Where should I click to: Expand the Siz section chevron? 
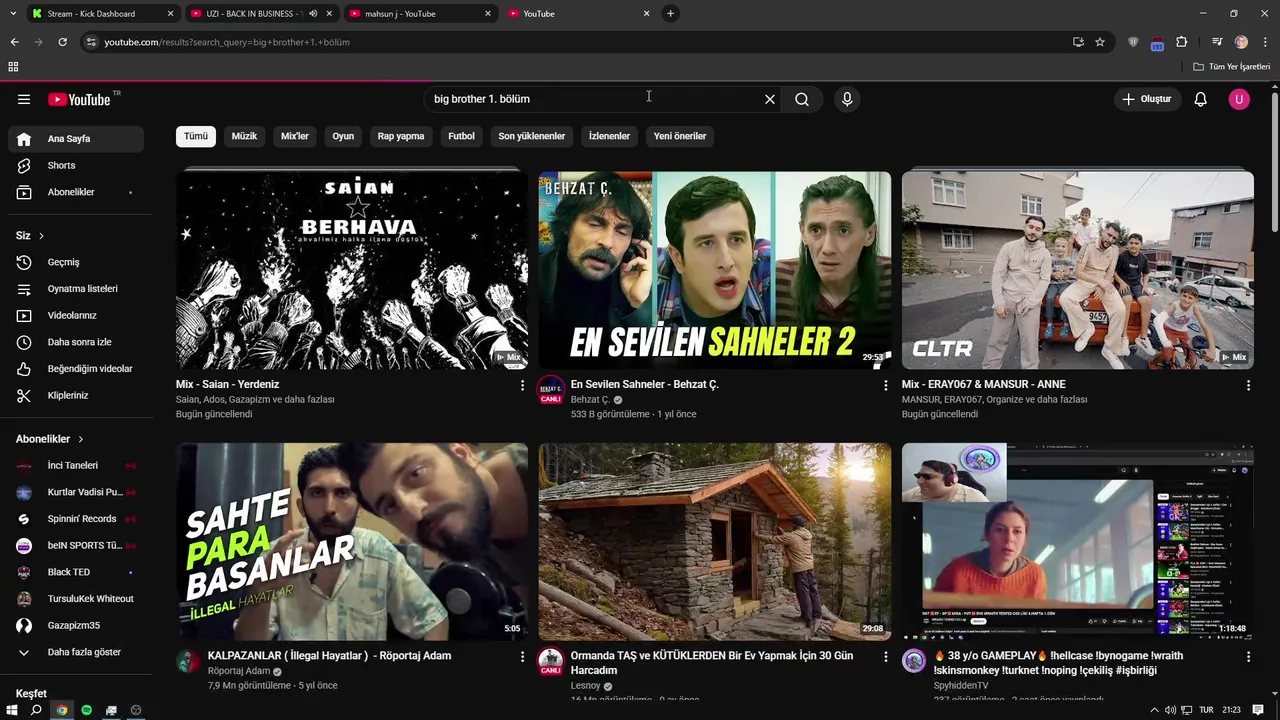[x=41, y=236]
